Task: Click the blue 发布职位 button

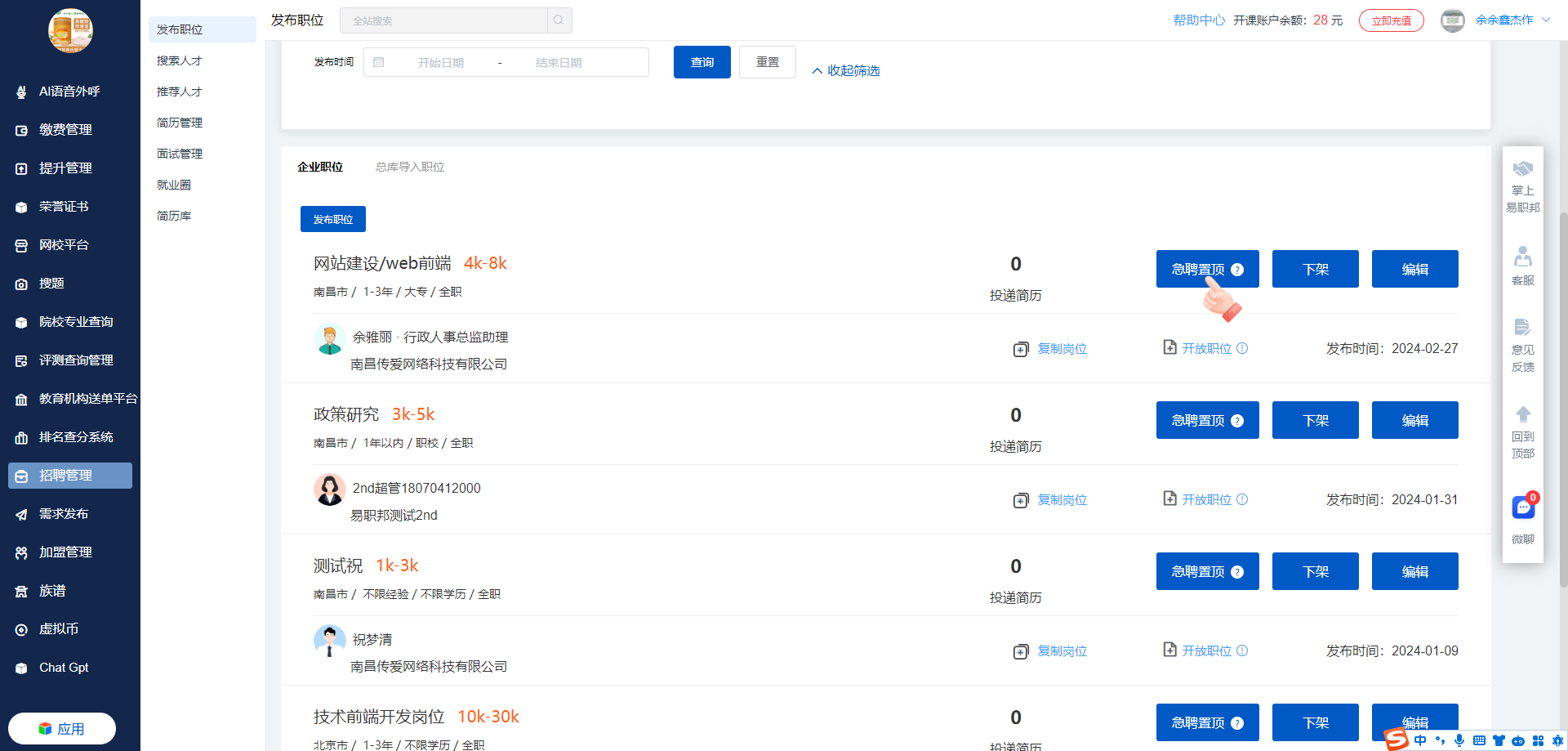Action: pos(333,219)
